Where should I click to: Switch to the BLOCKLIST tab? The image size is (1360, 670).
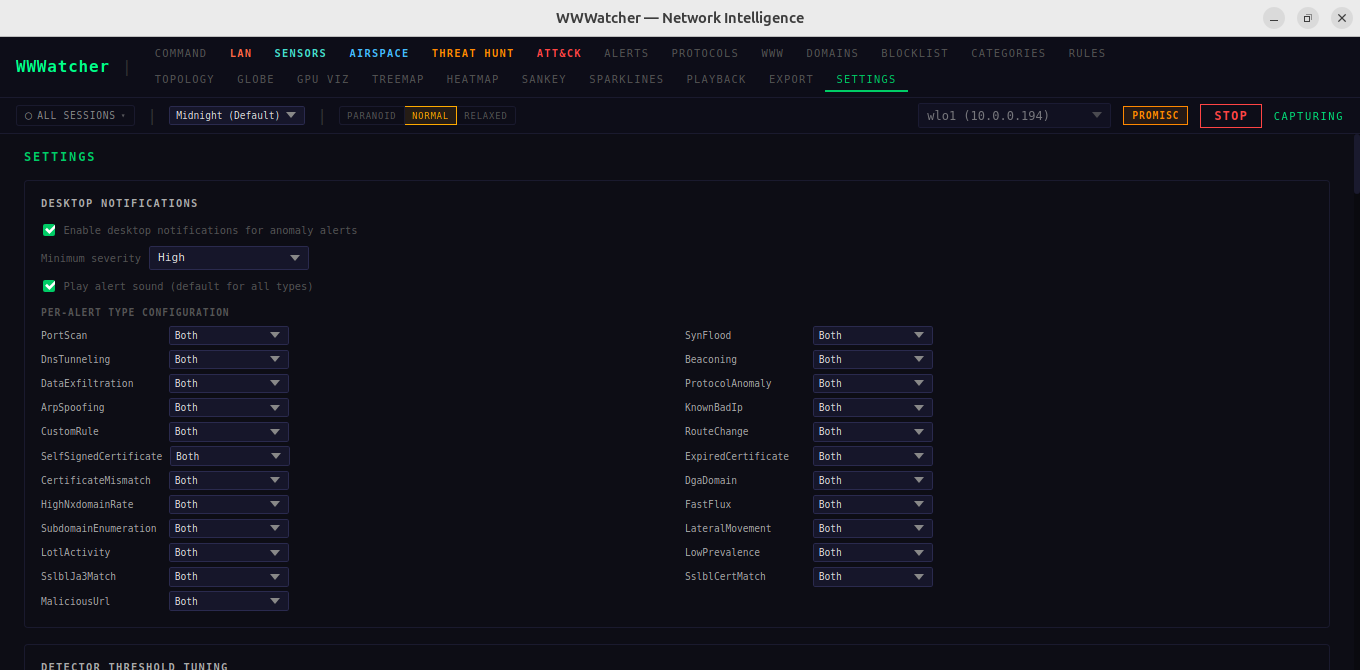click(x=915, y=53)
